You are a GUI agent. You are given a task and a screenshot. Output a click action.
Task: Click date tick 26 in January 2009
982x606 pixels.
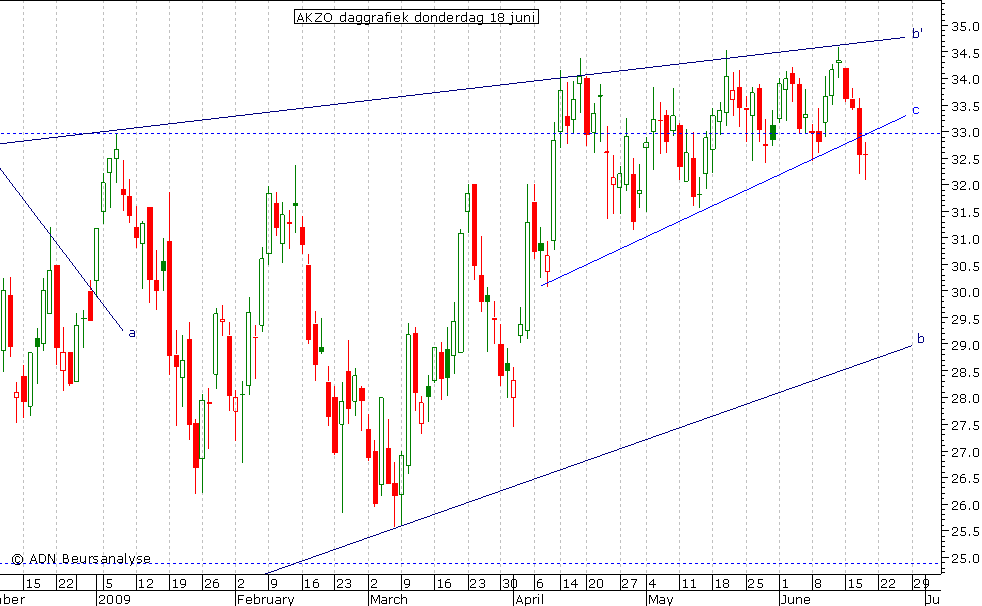(212, 583)
